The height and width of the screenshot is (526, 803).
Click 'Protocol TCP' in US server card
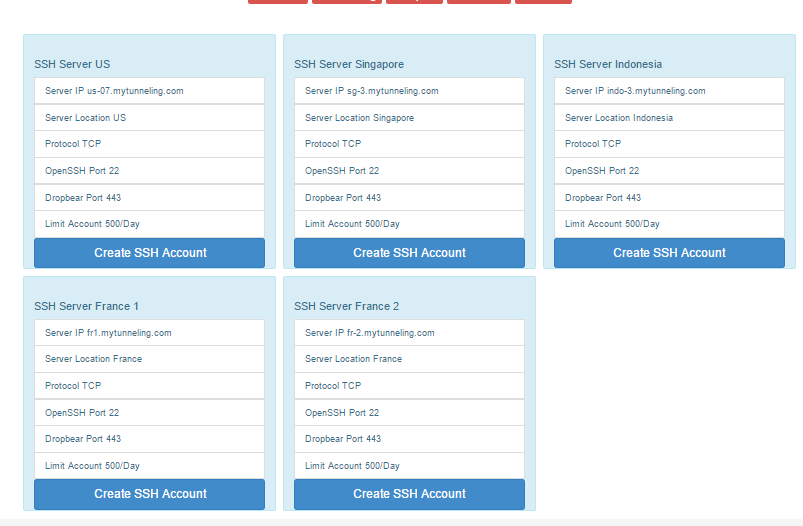[150, 144]
